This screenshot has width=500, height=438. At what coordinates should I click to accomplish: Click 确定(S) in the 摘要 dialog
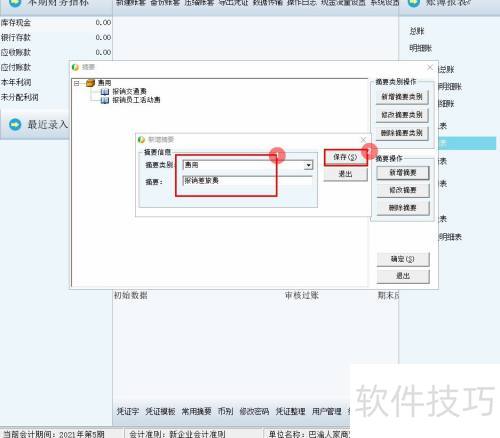coord(403,259)
